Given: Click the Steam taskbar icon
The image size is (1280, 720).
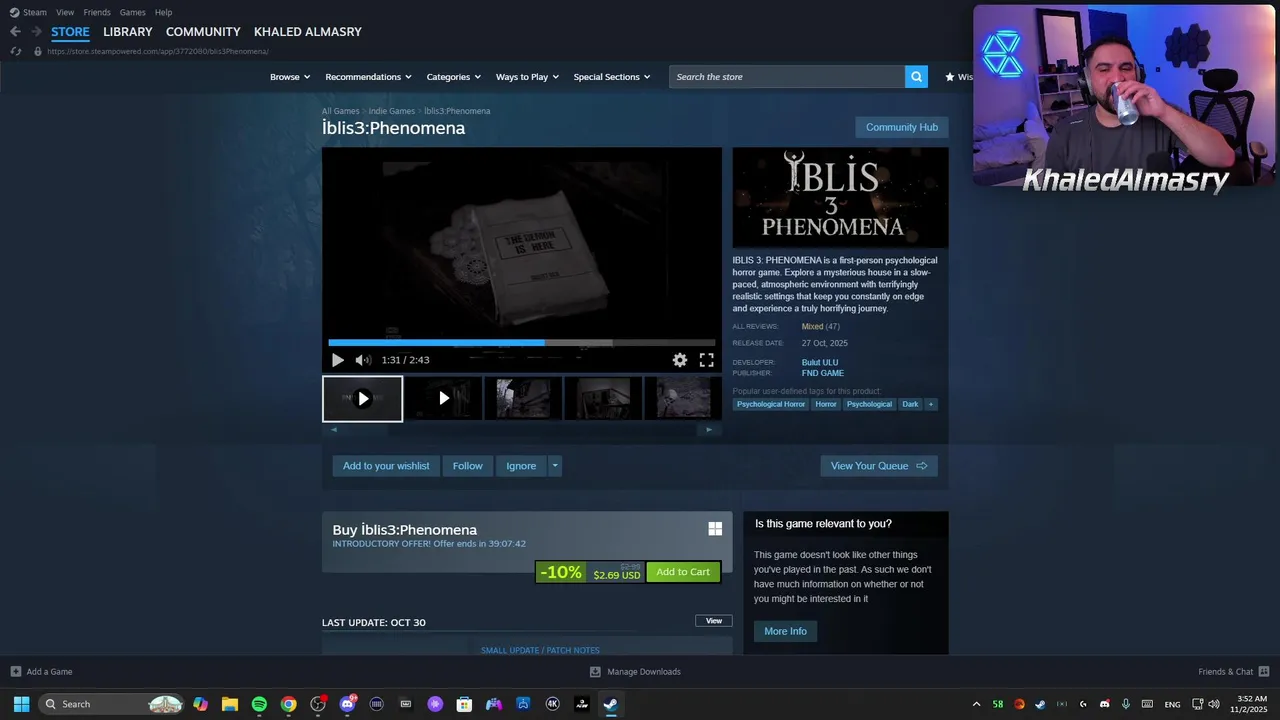Looking at the screenshot, I should [x=610, y=704].
